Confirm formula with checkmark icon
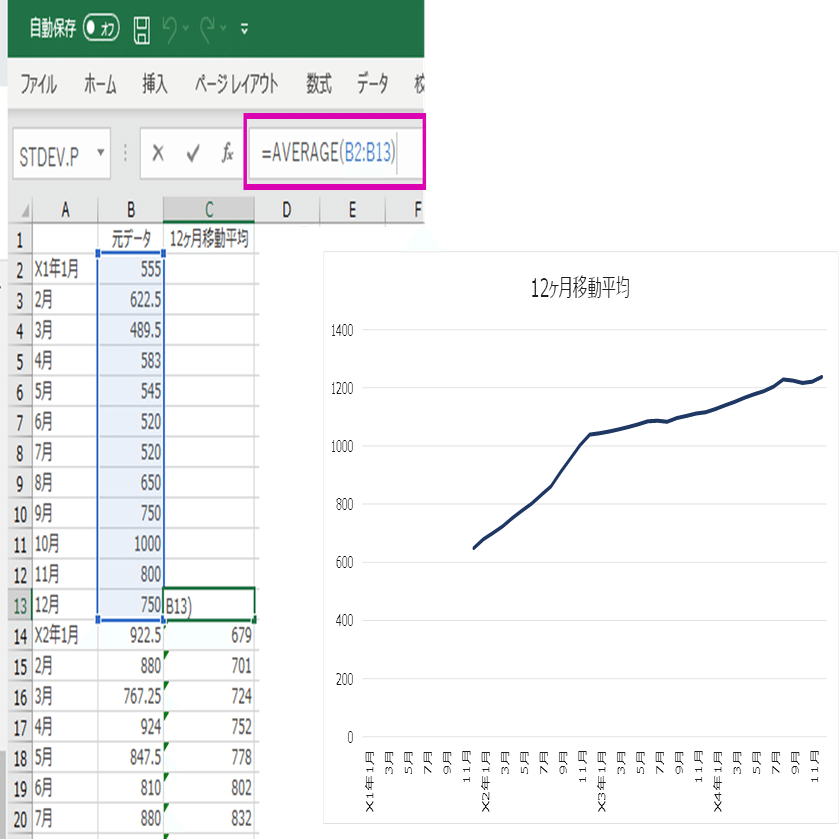839x839 pixels. pyautogui.click(x=193, y=154)
